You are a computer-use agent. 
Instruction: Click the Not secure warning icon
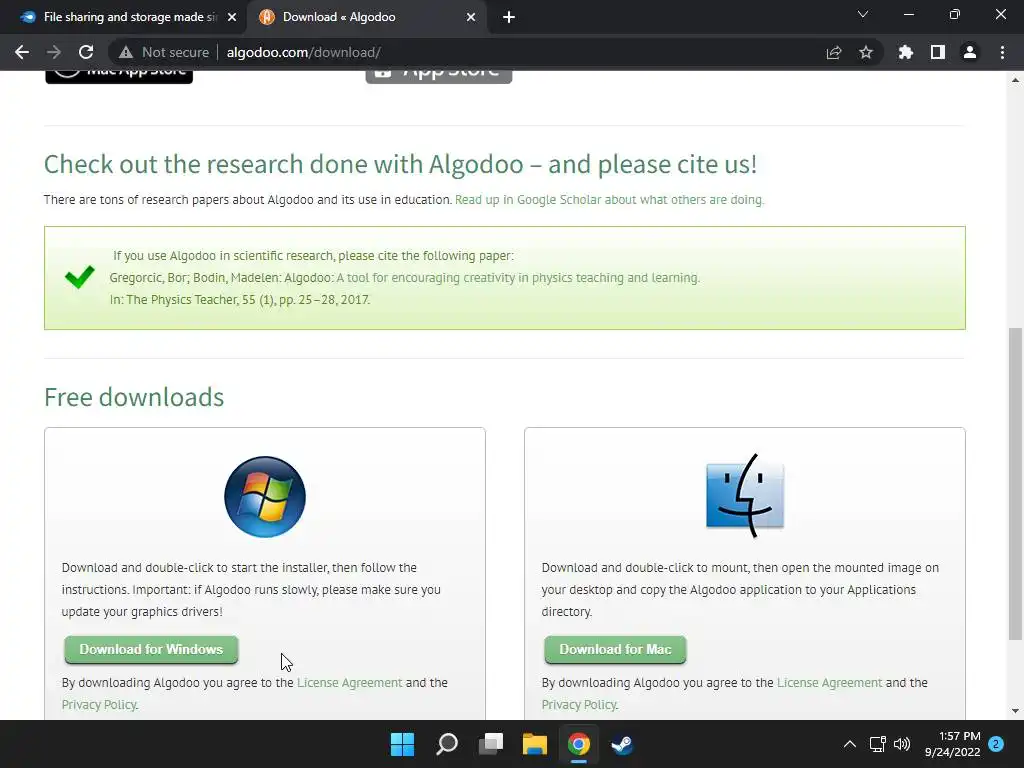pyautogui.click(x=126, y=52)
